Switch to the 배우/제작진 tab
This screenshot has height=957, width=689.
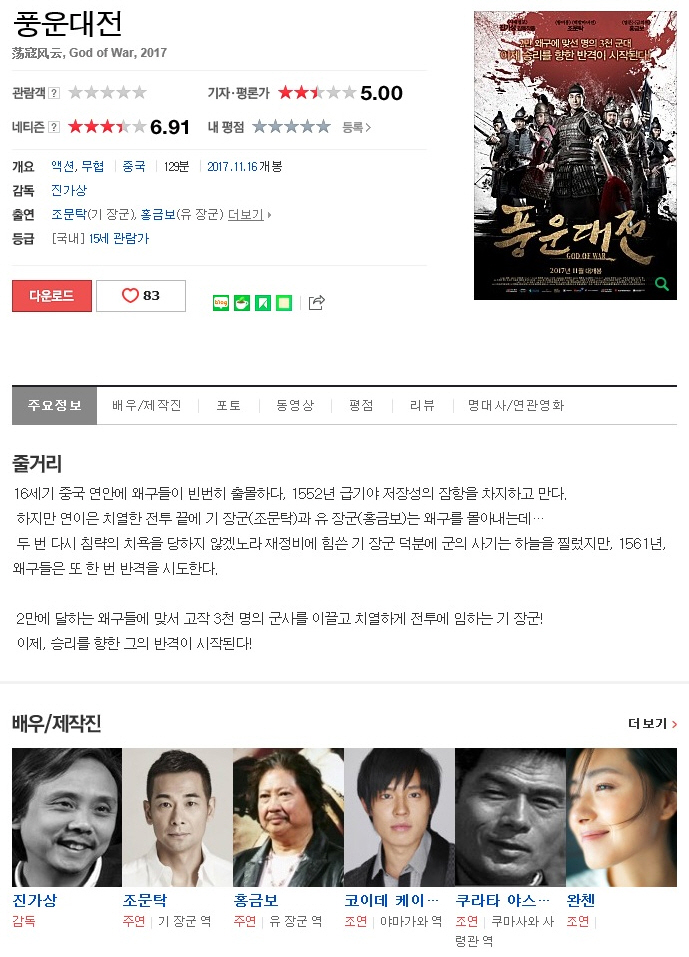[x=147, y=405]
